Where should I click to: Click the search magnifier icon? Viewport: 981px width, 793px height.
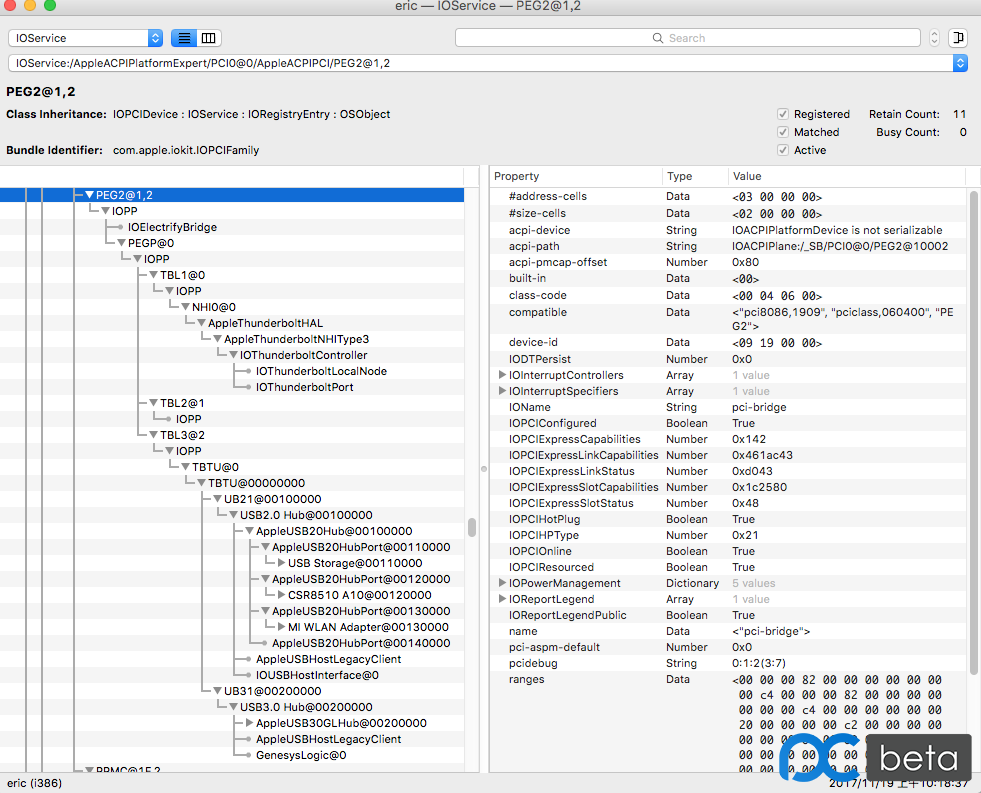[658, 38]
